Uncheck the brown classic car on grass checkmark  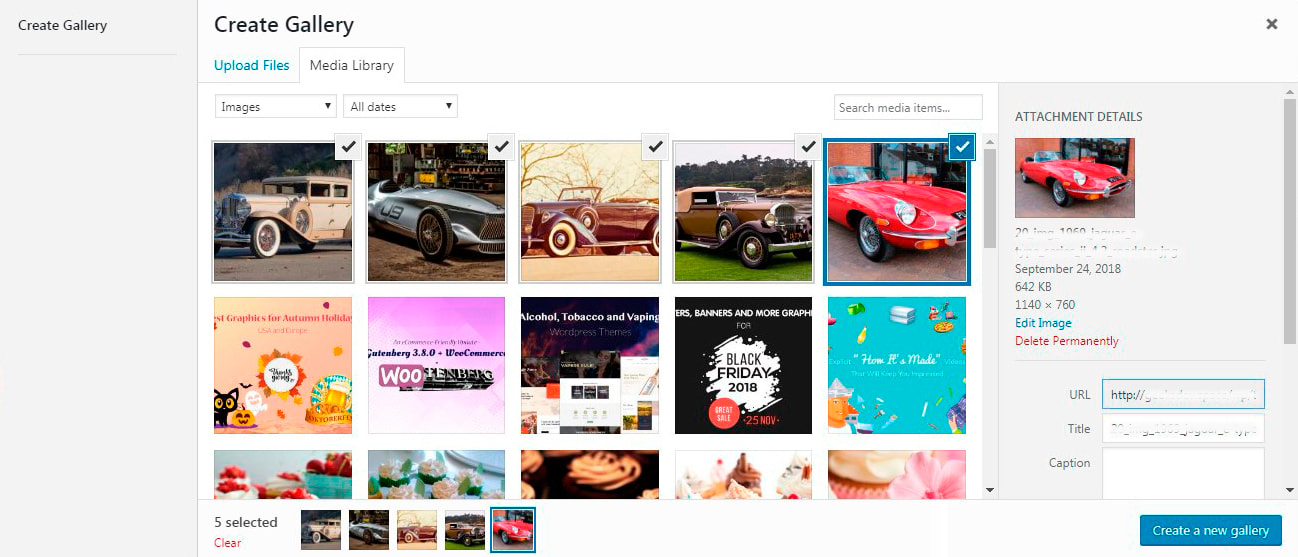809,146
